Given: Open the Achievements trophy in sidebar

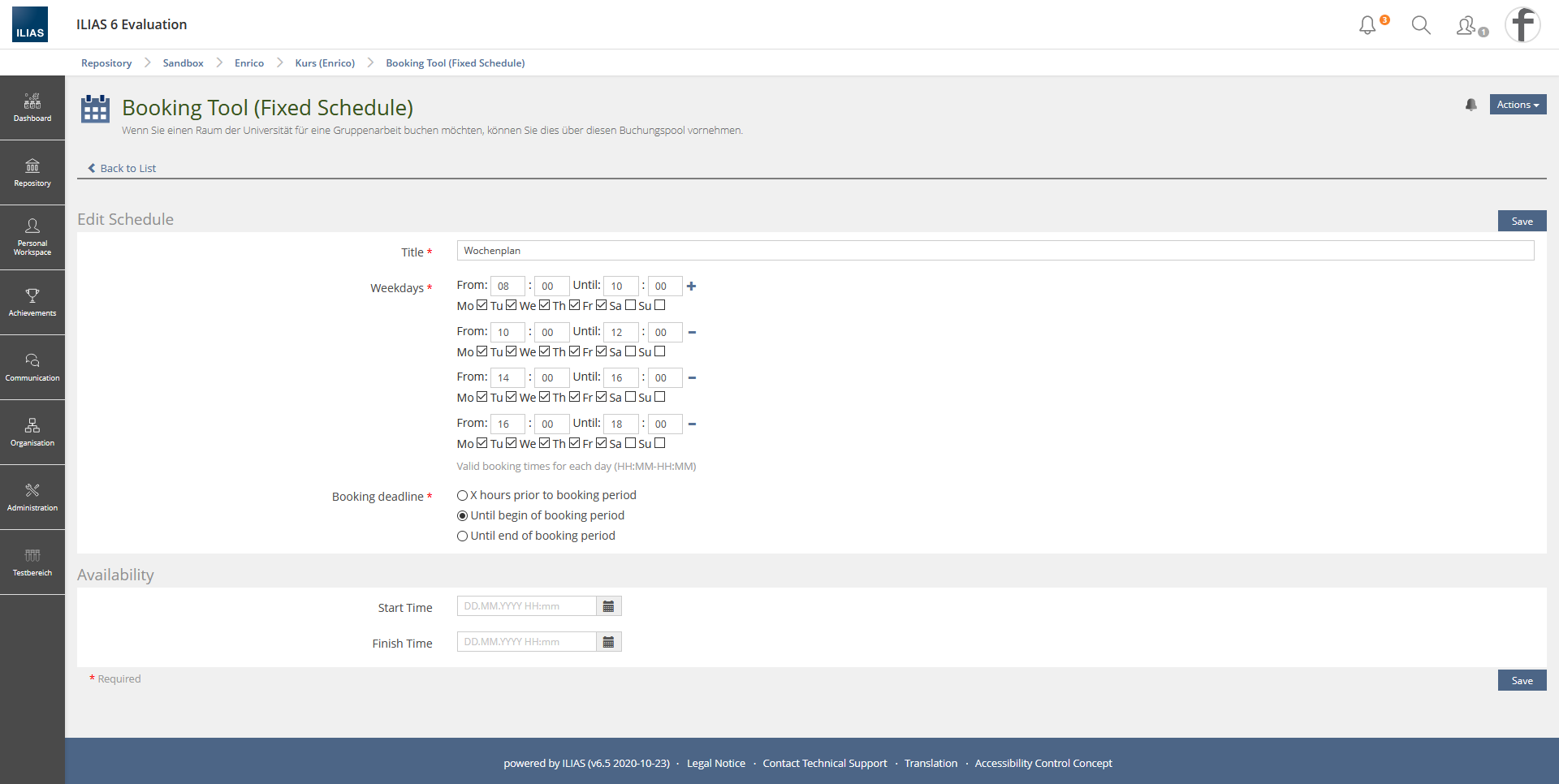Looking at the screenshot, I should coord(32,302).
